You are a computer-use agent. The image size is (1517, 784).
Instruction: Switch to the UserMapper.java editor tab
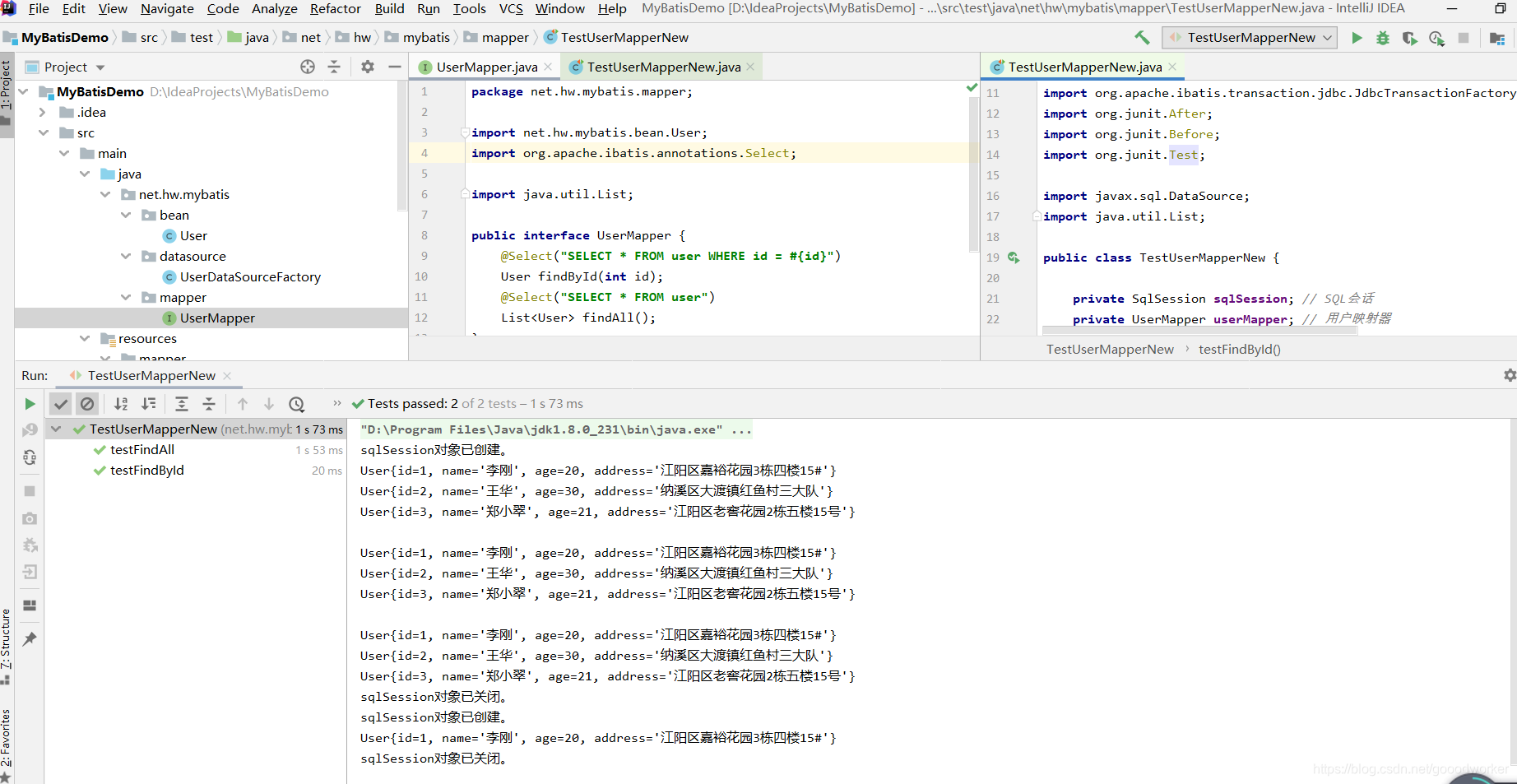point(487,67)
